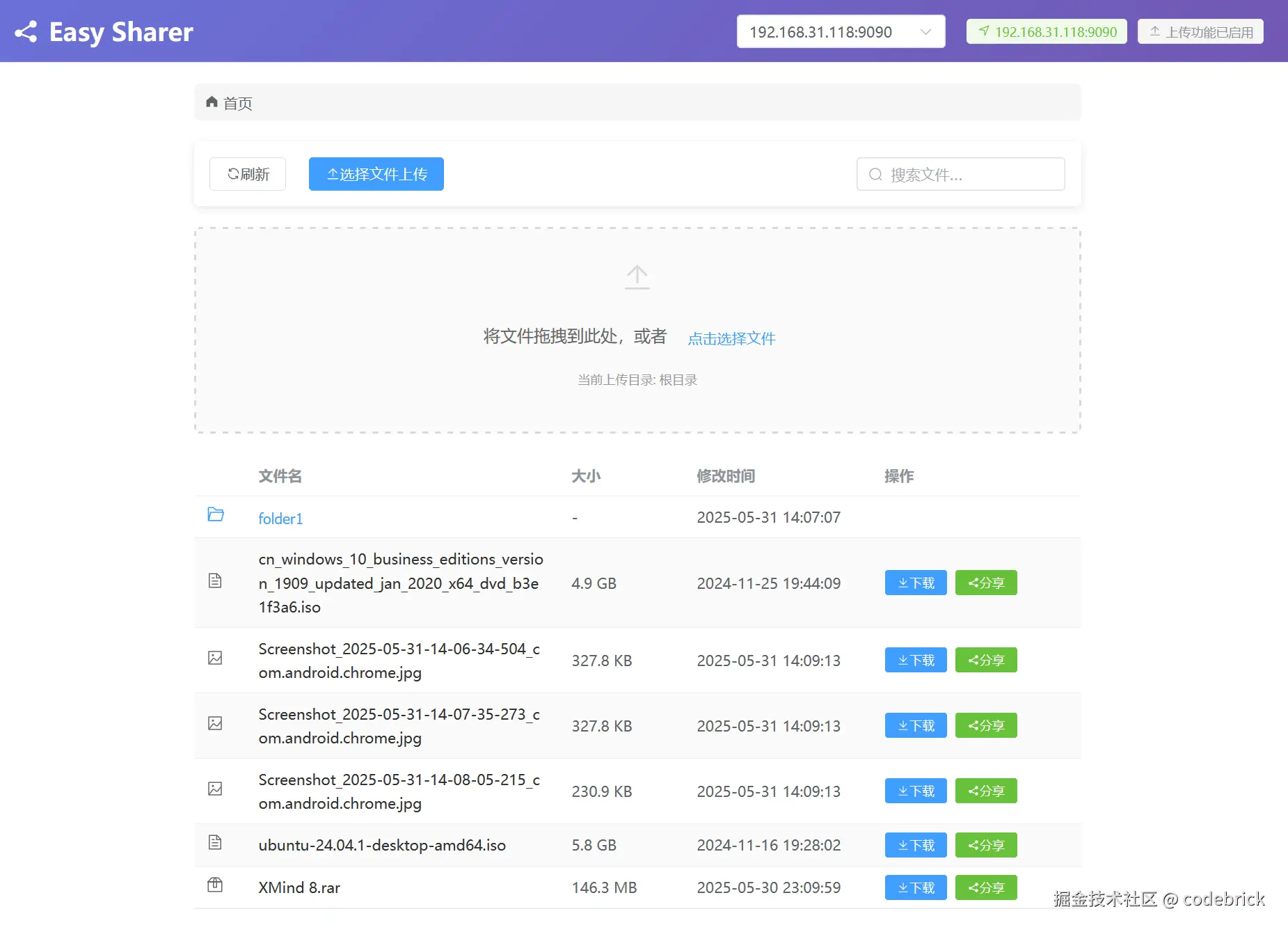
Task: Click the file icon for the cn_windows_10 iso
Action: pyautogui.click(x=215, y=580)
